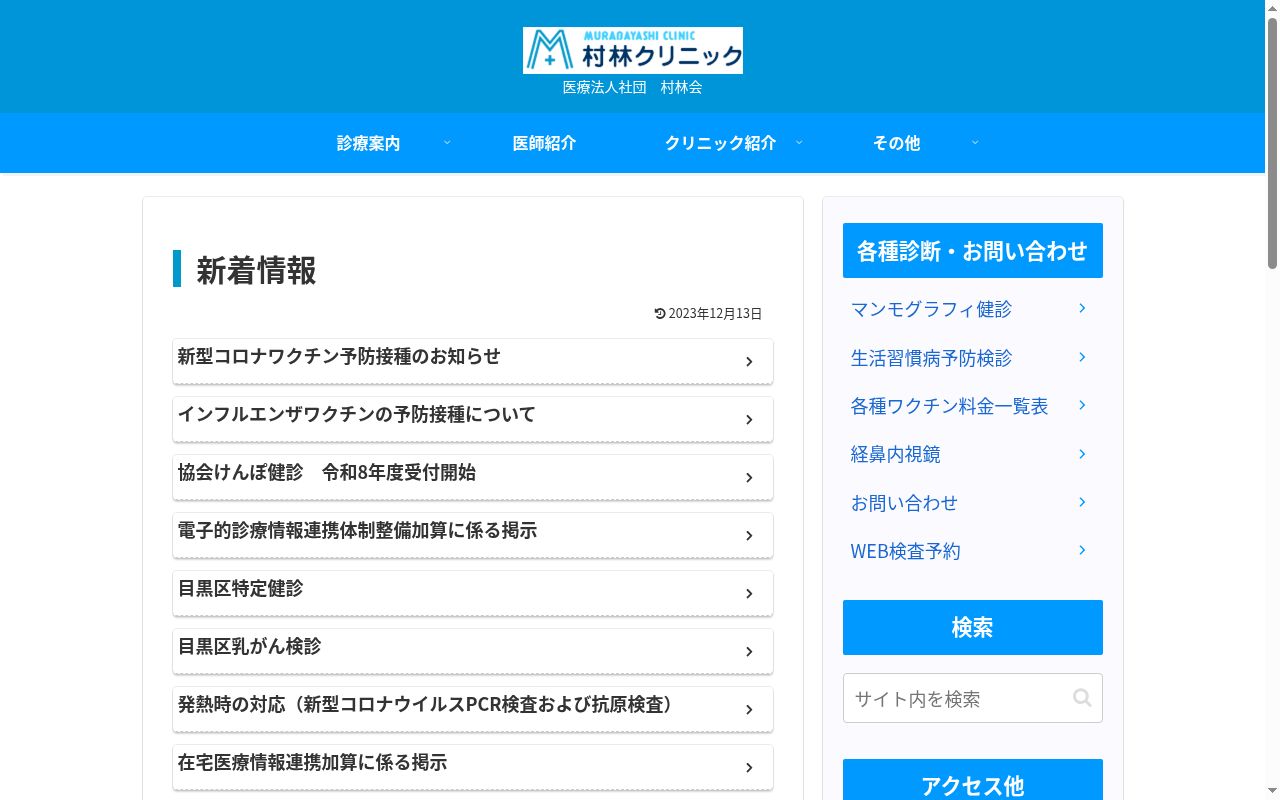Open the マンモグラフィ健診 link

coord(972,309)
